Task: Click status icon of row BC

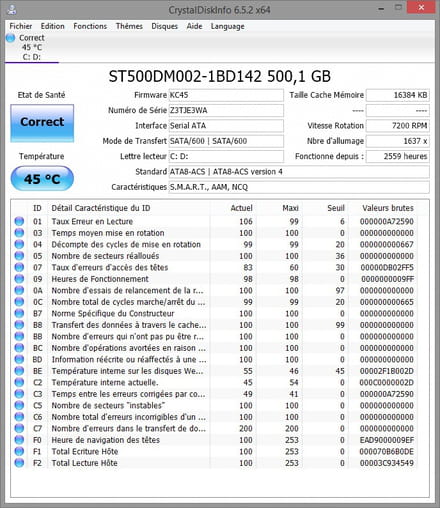Action: [x=19, y=348]
